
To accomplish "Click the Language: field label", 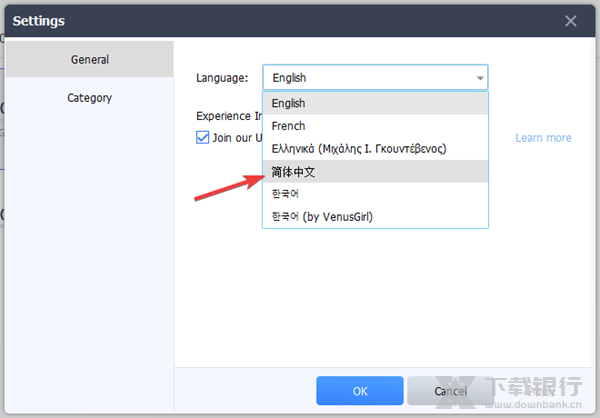I will click(222, 78).
